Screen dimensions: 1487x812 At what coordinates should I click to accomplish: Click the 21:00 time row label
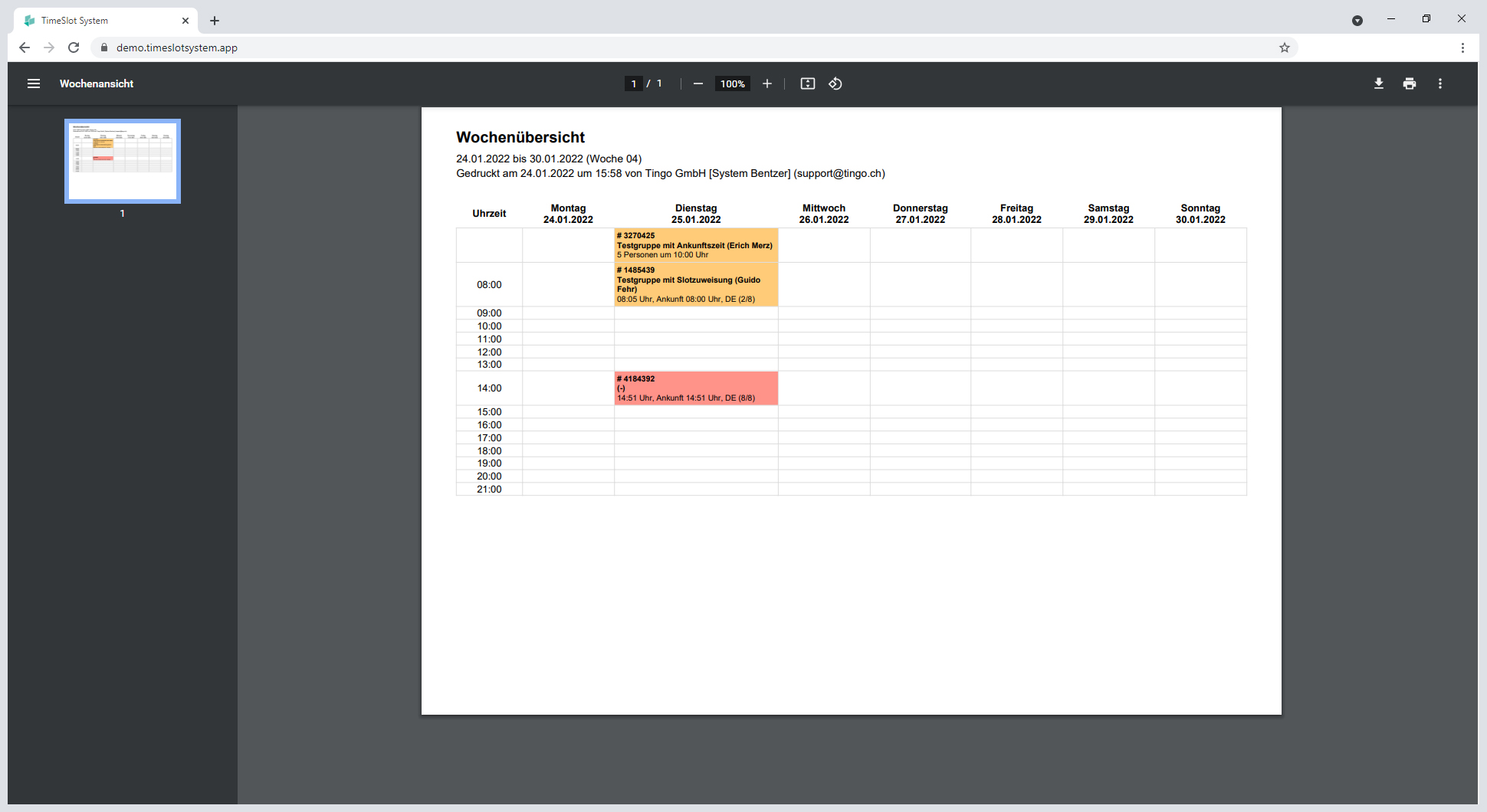[489, 489]
